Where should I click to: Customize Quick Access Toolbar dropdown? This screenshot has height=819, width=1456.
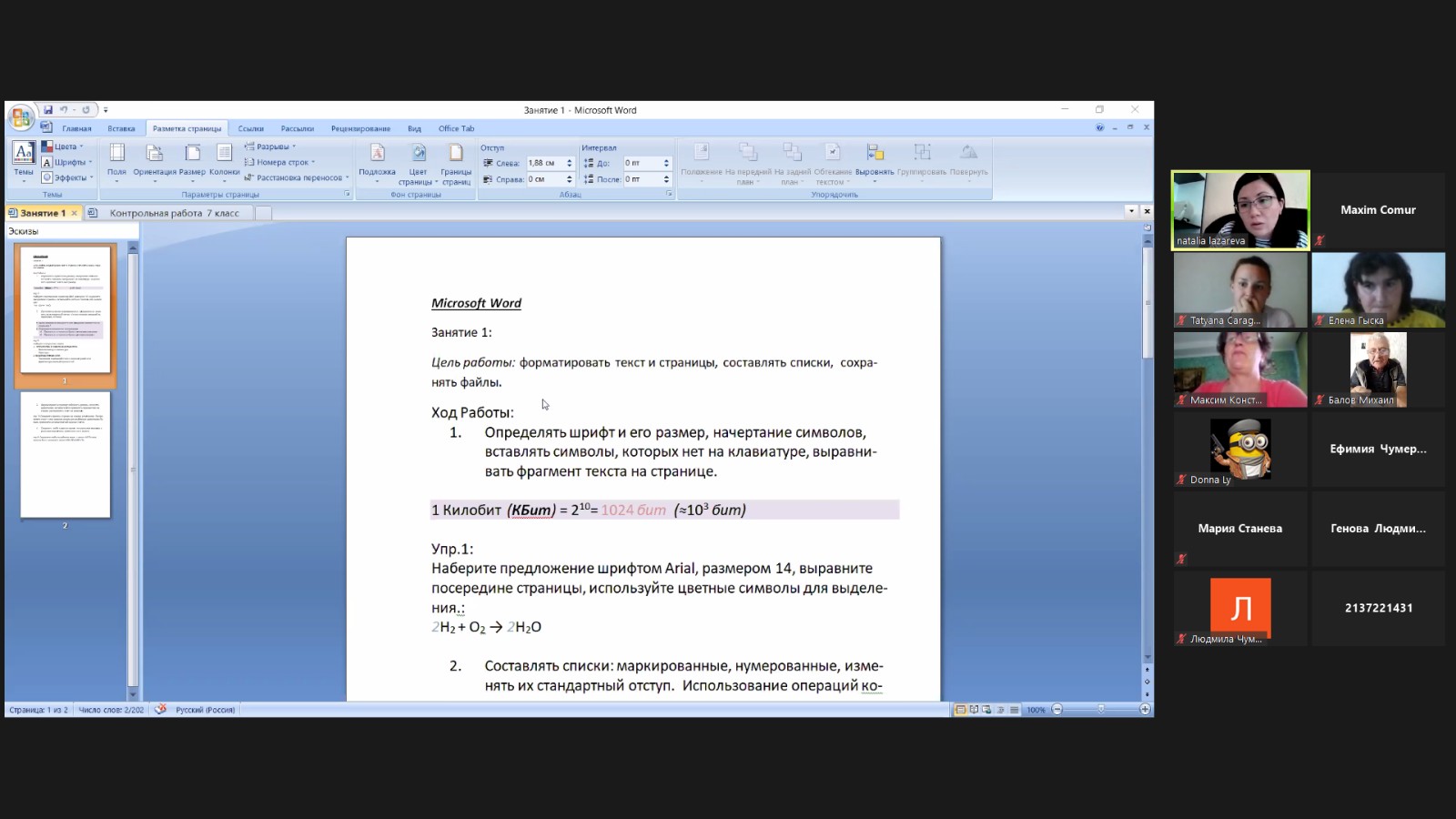click(106, 110)
